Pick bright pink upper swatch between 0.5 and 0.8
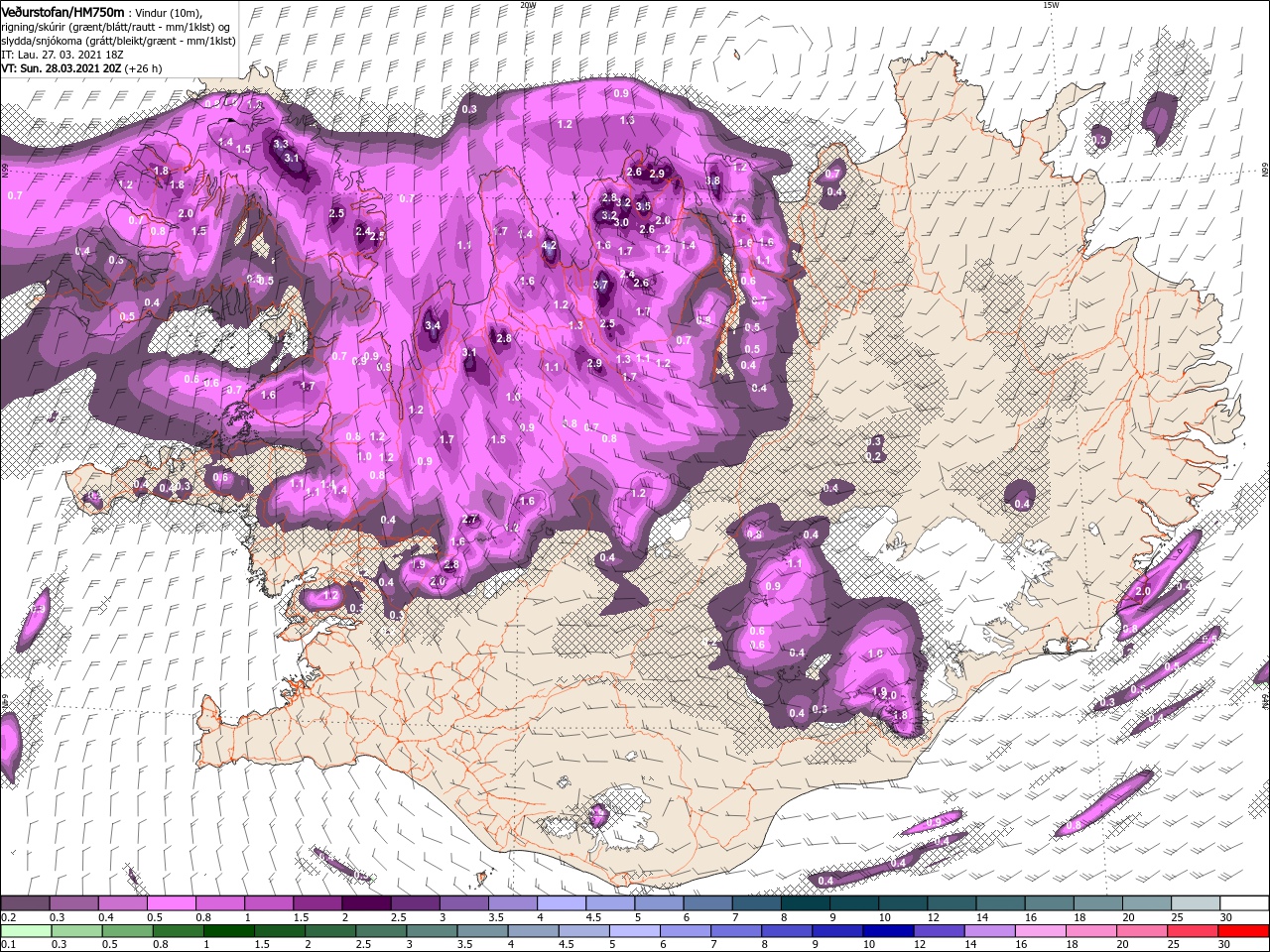 171,903
